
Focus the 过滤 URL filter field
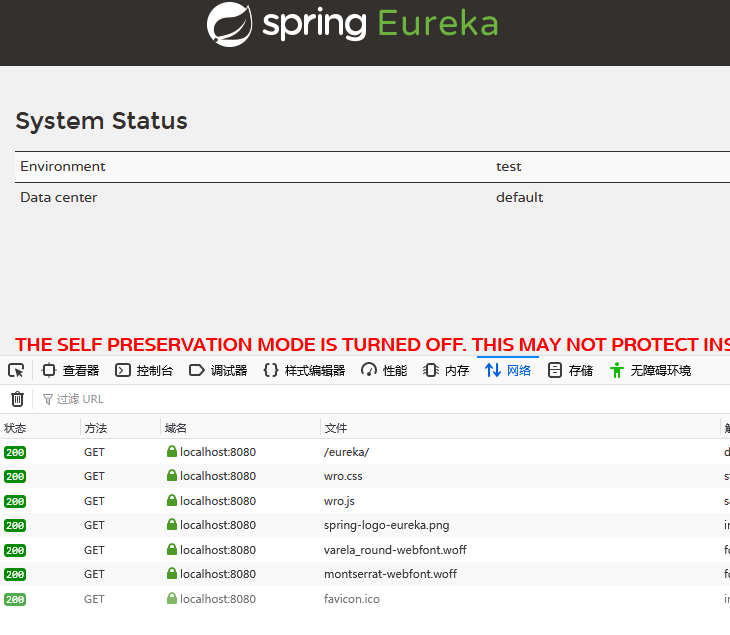click(382, 399)
